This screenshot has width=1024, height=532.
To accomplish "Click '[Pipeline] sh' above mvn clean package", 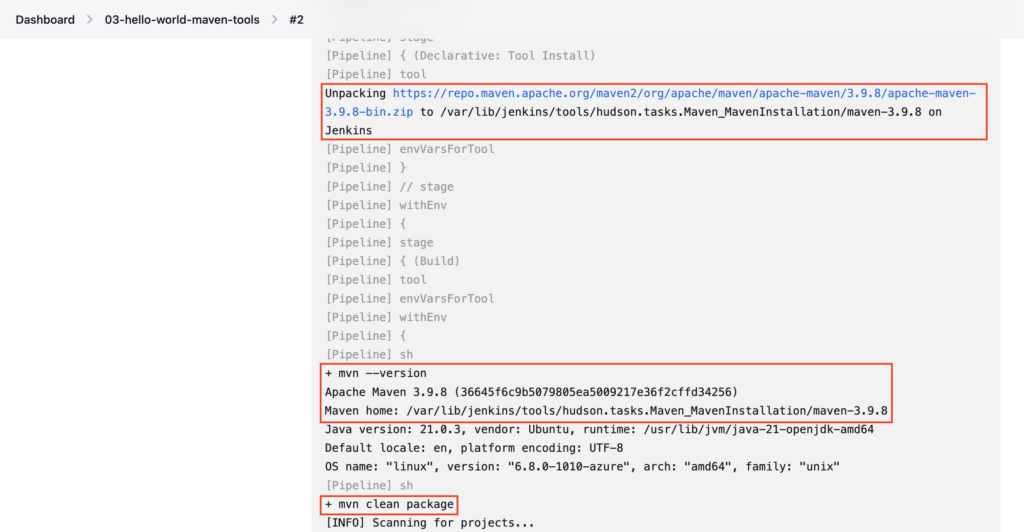I will 369,486.
